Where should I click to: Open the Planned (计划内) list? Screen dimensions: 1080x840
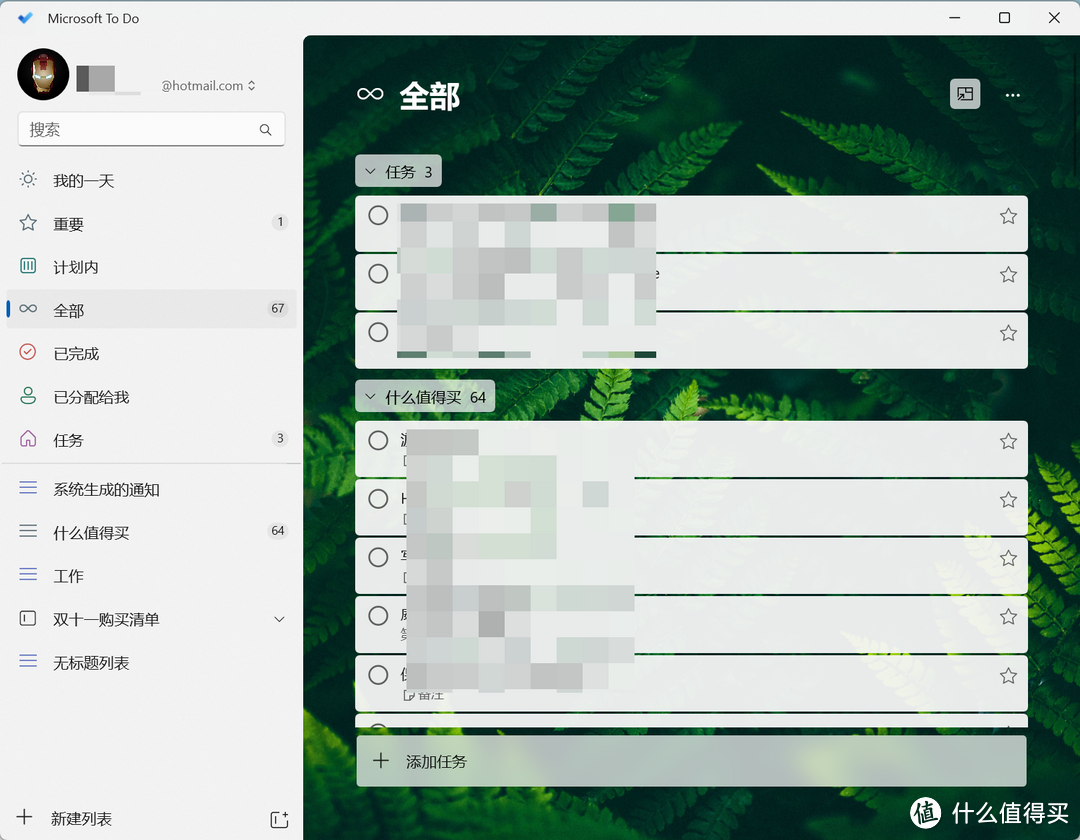tap(152, 267)
